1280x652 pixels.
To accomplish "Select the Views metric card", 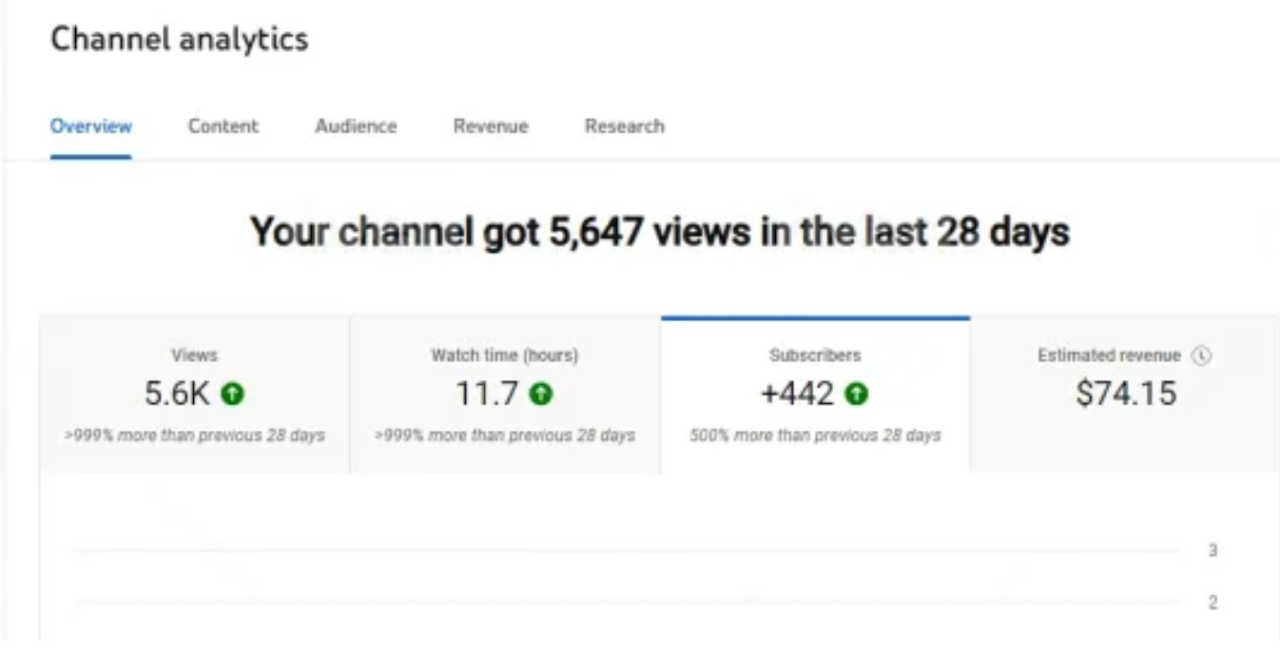I will tap(195, 395).
